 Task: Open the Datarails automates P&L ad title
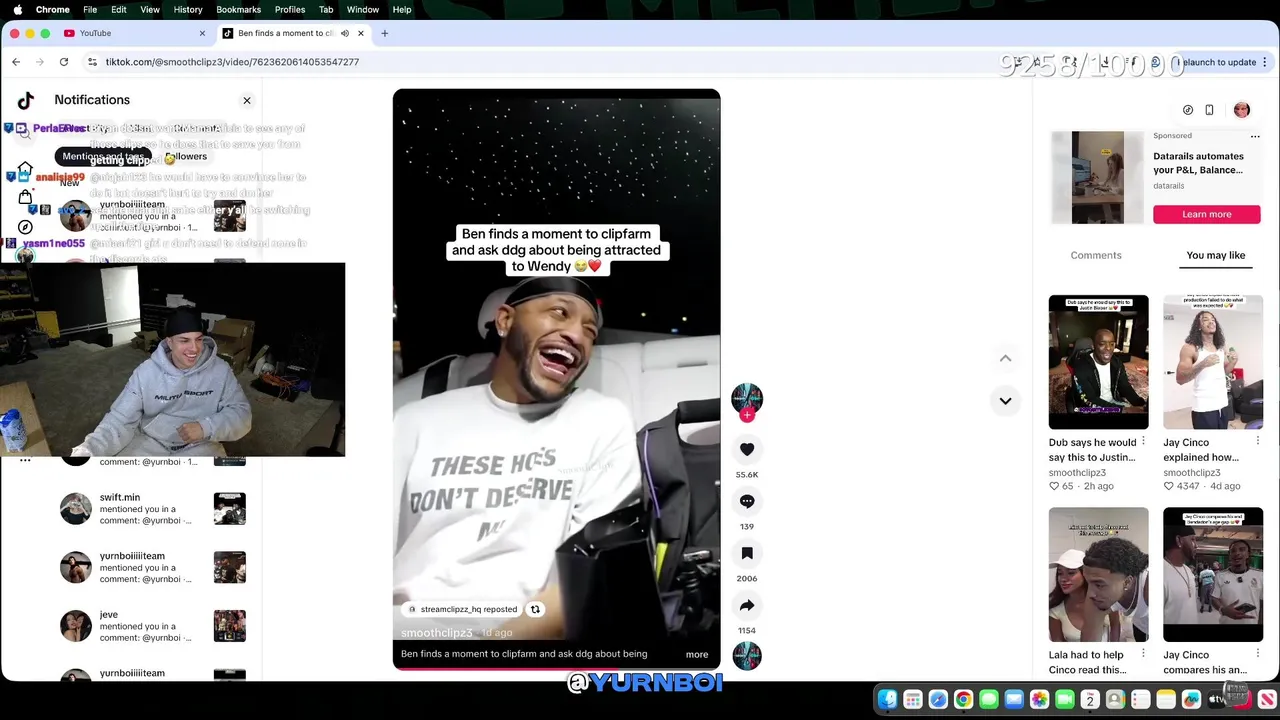1199,163
